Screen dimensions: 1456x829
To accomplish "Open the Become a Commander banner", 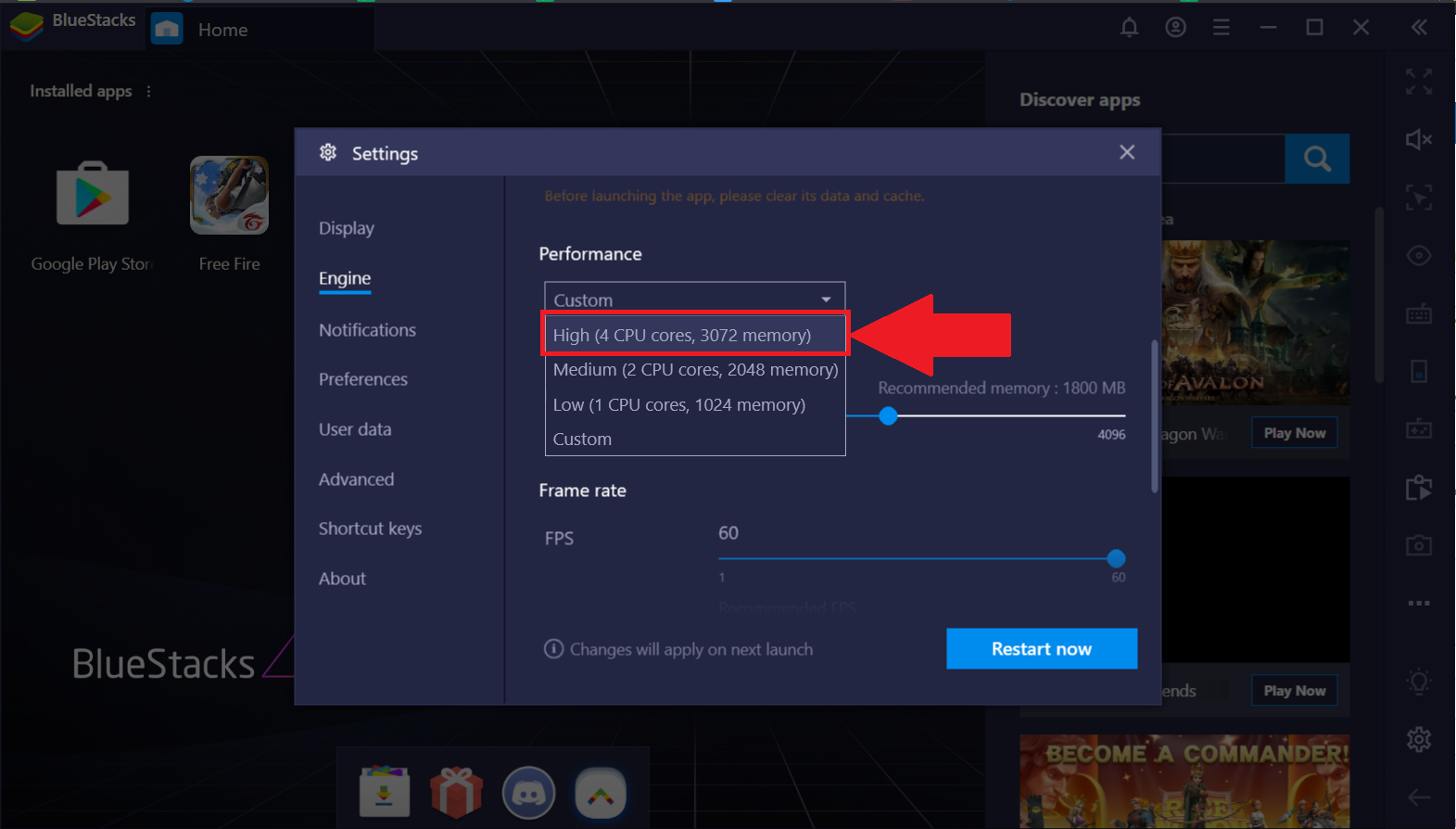I will point(1184,781).
